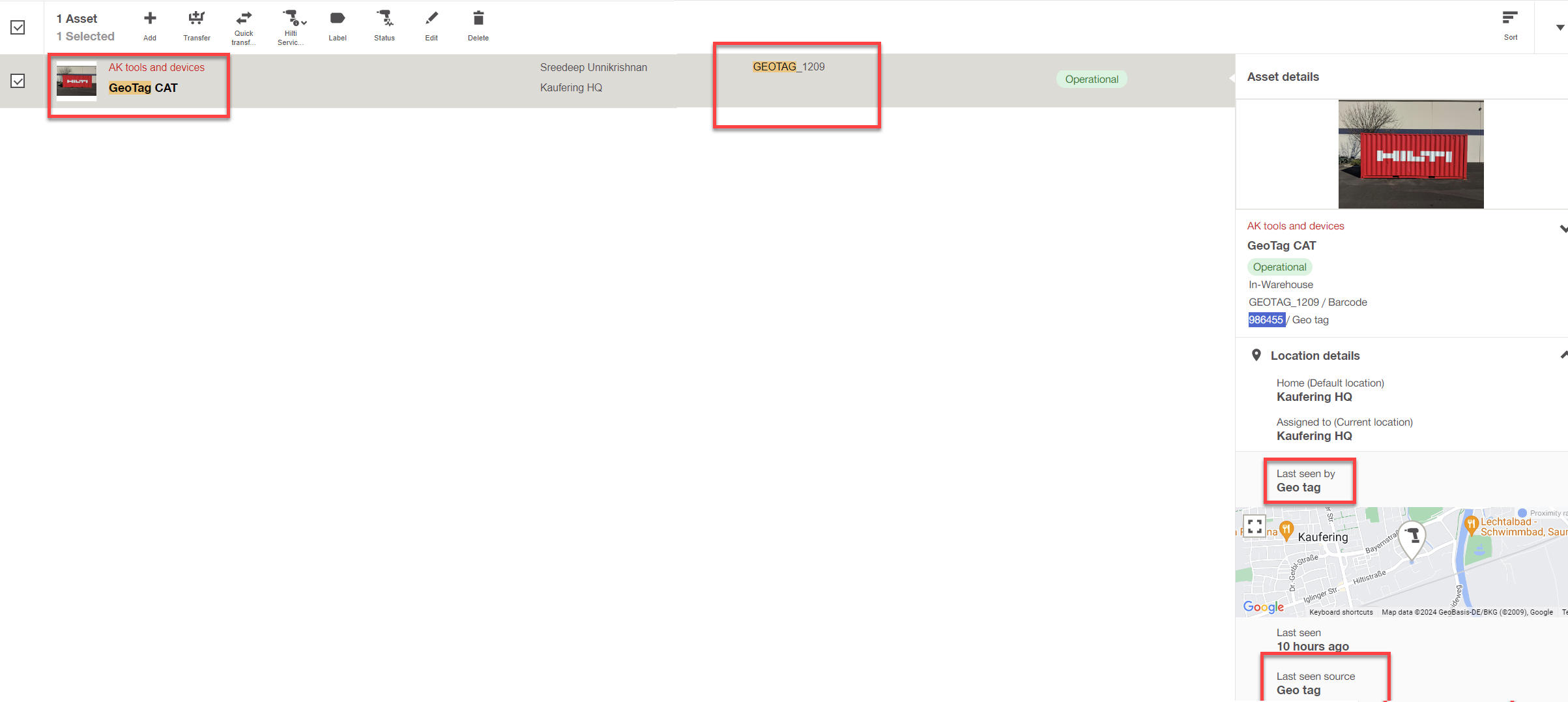
Task: Toggle fullscreen view on the map
Action: pos(1255,526)
